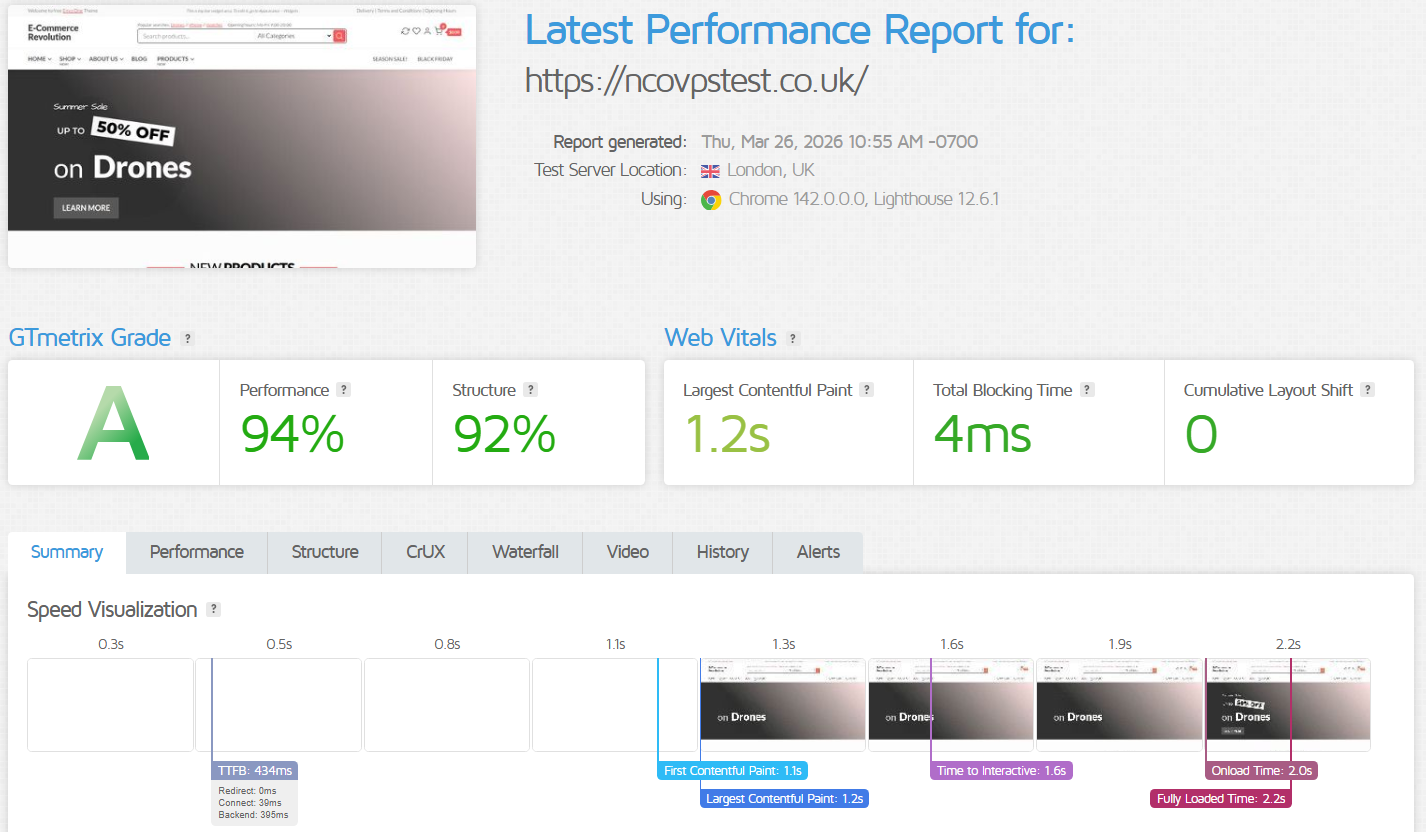Open Web Vitals help question mark
The image size is (1426, 832).
(x=793, y=339)
